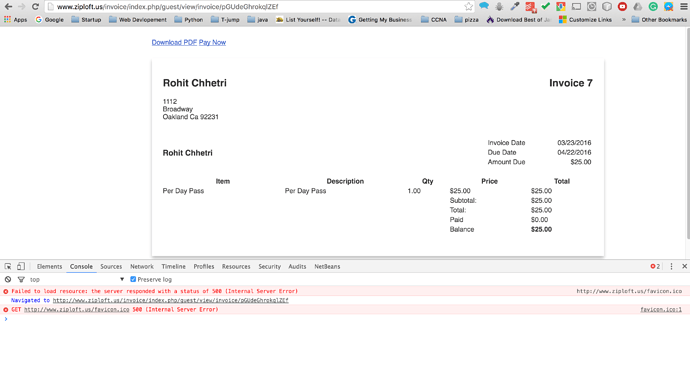Viewport: 690px width, 380px height.
Task: Switch to the Network tab
Action: coord(142,267)
